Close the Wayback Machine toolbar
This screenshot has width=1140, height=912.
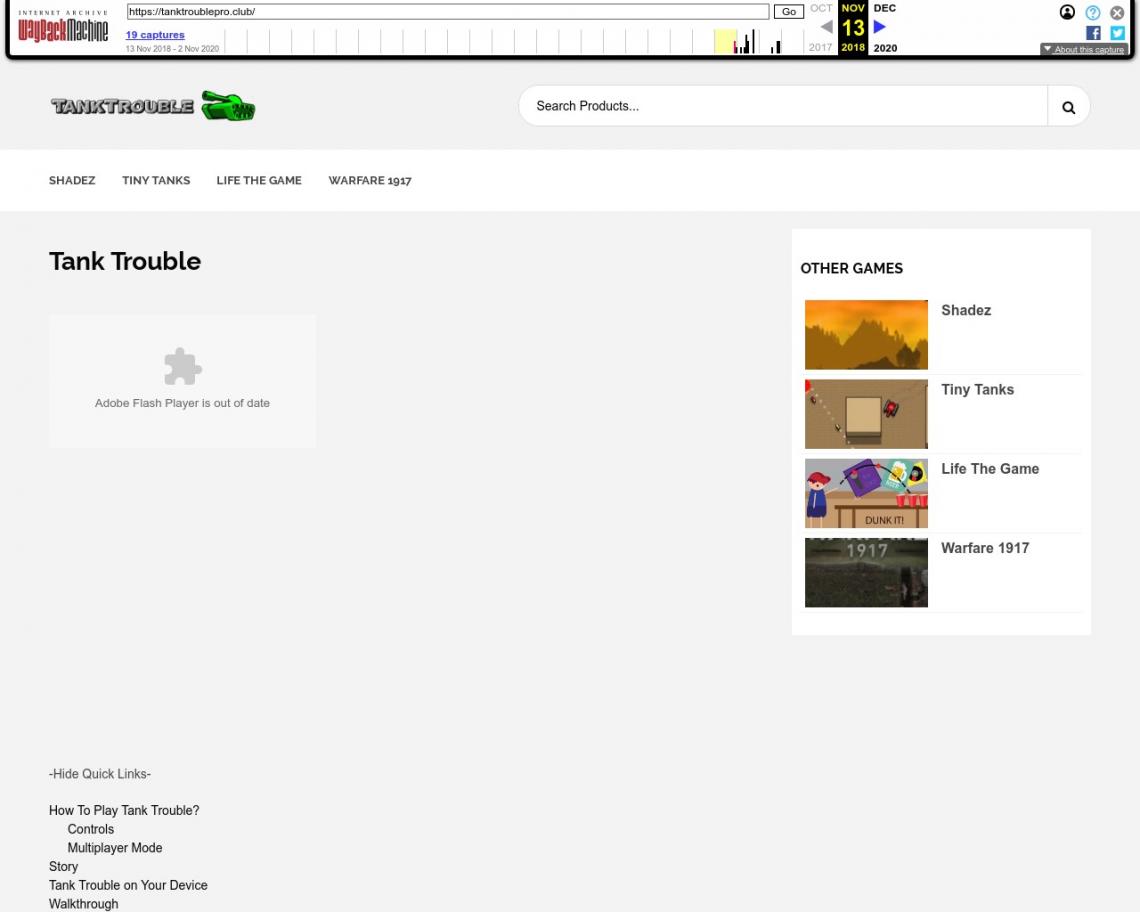(x=1117, y=13)
